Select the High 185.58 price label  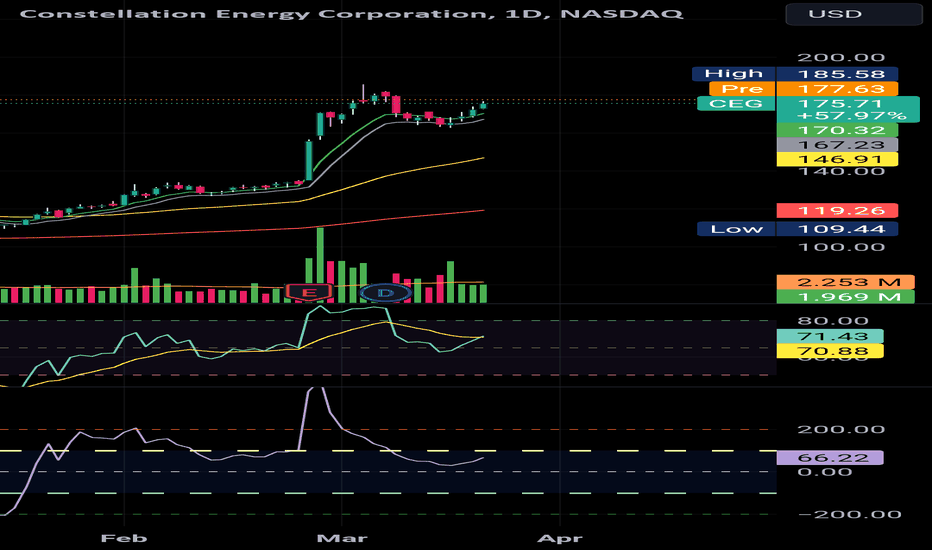795,74
